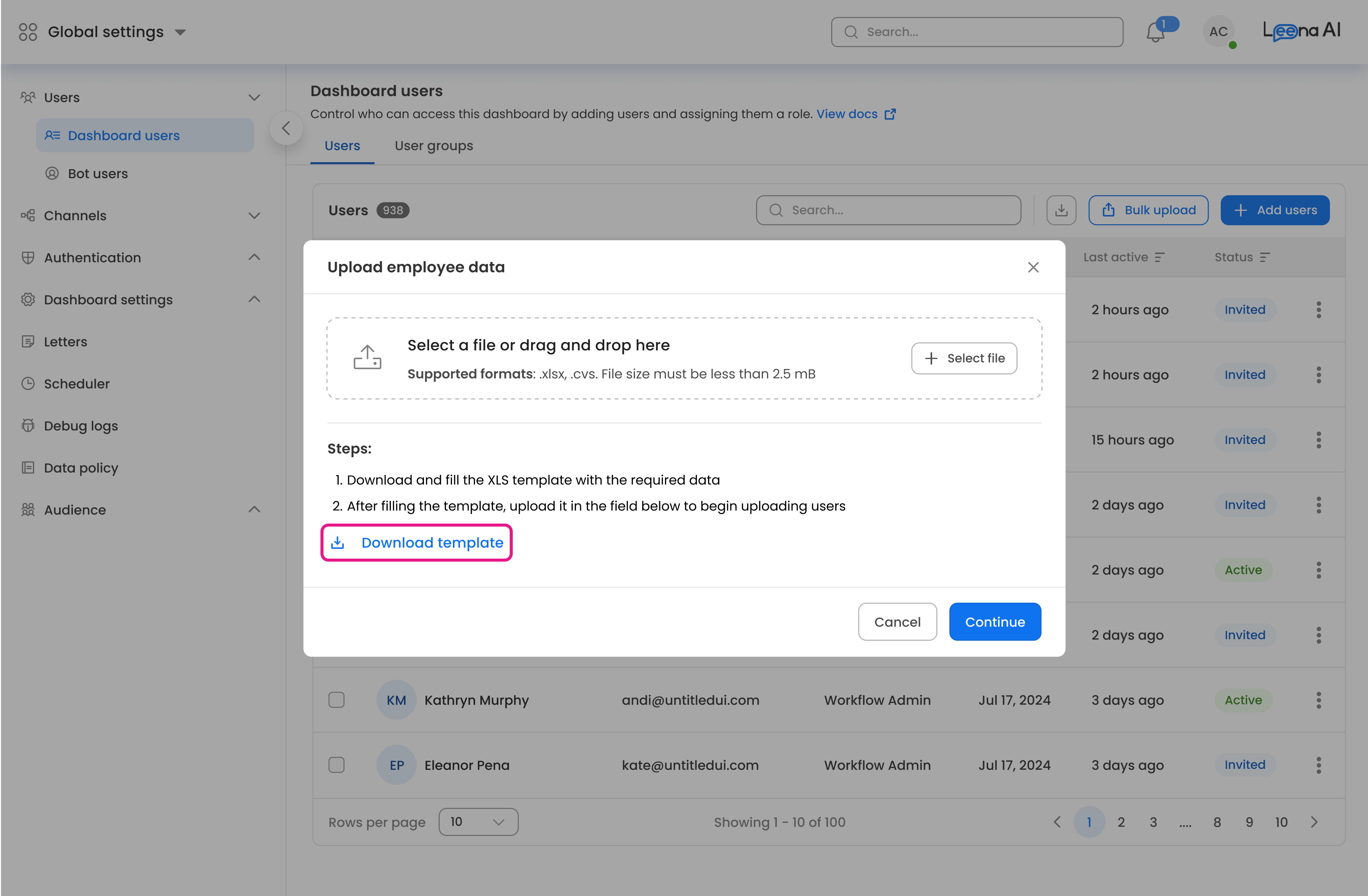This screenshot has height=896, width=1368.
Task: Toggle the Dashboard settings section chevron
Action: [x=255, y=299]
